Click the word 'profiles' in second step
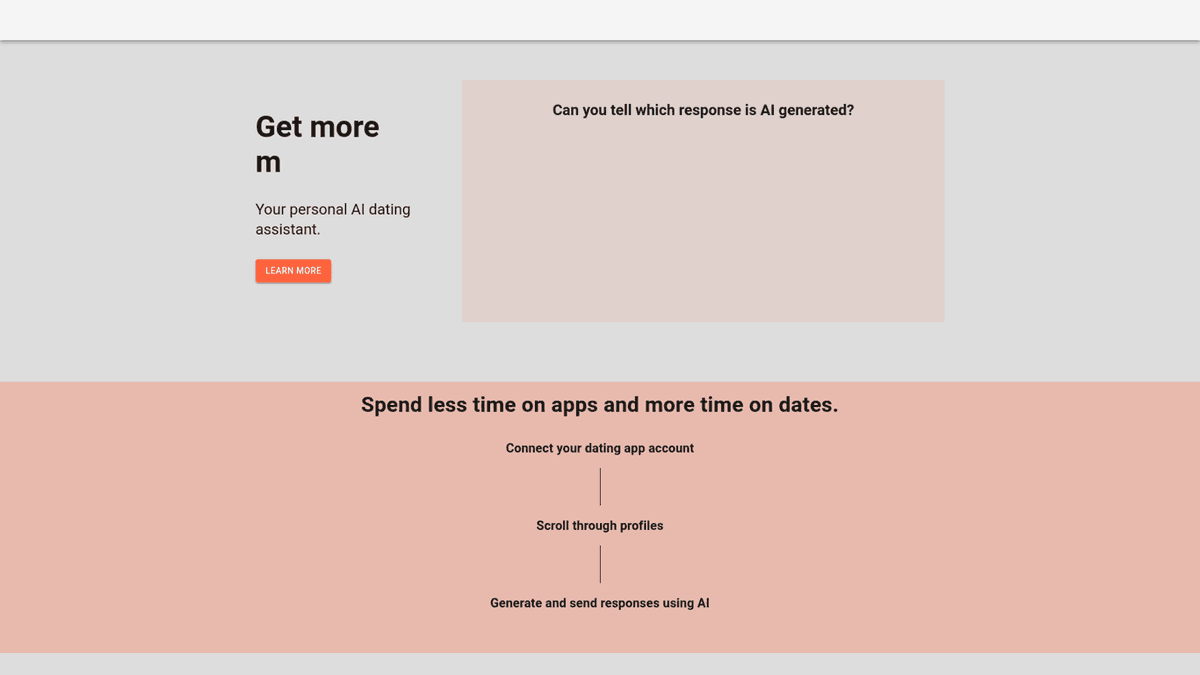Image resolution: width=1200 pixels, height=675 pixels. point(642,525)
